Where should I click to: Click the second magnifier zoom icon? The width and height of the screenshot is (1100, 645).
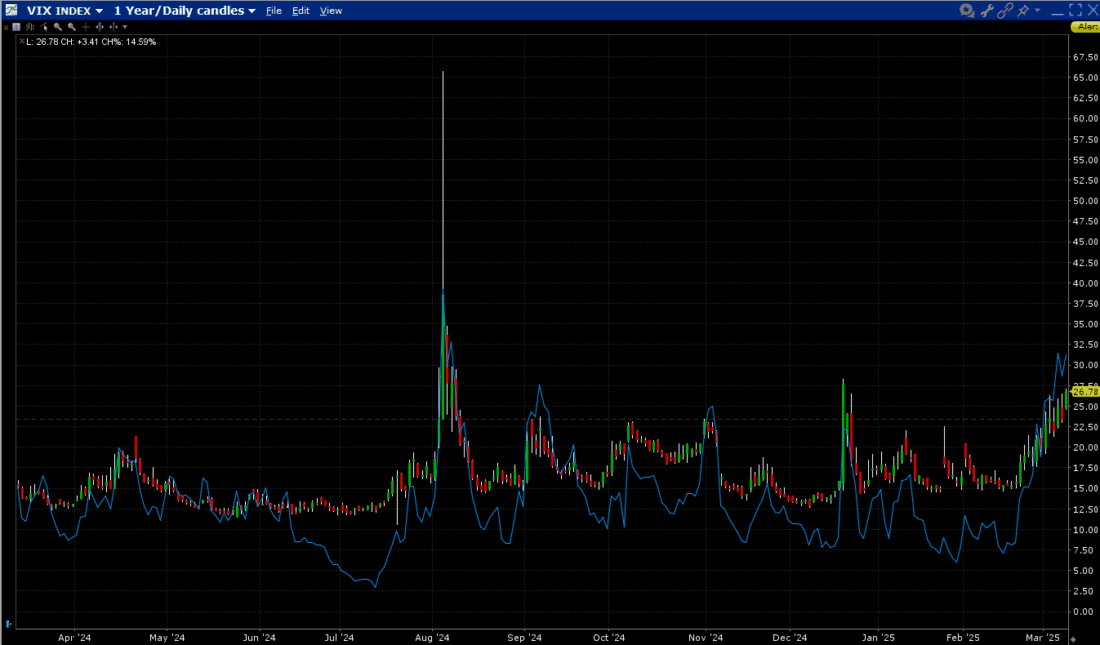[72, 27]
